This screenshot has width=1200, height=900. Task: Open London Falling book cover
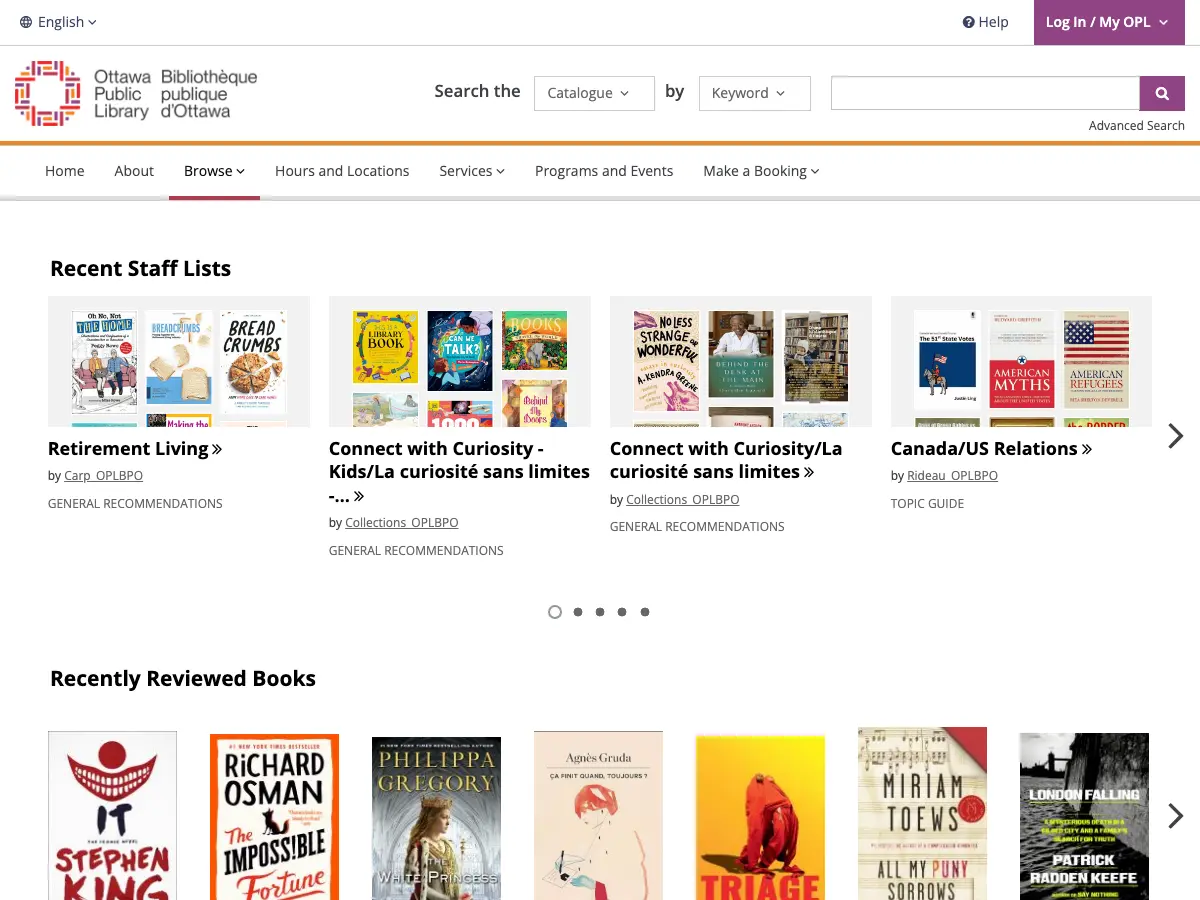(1084, 817)
